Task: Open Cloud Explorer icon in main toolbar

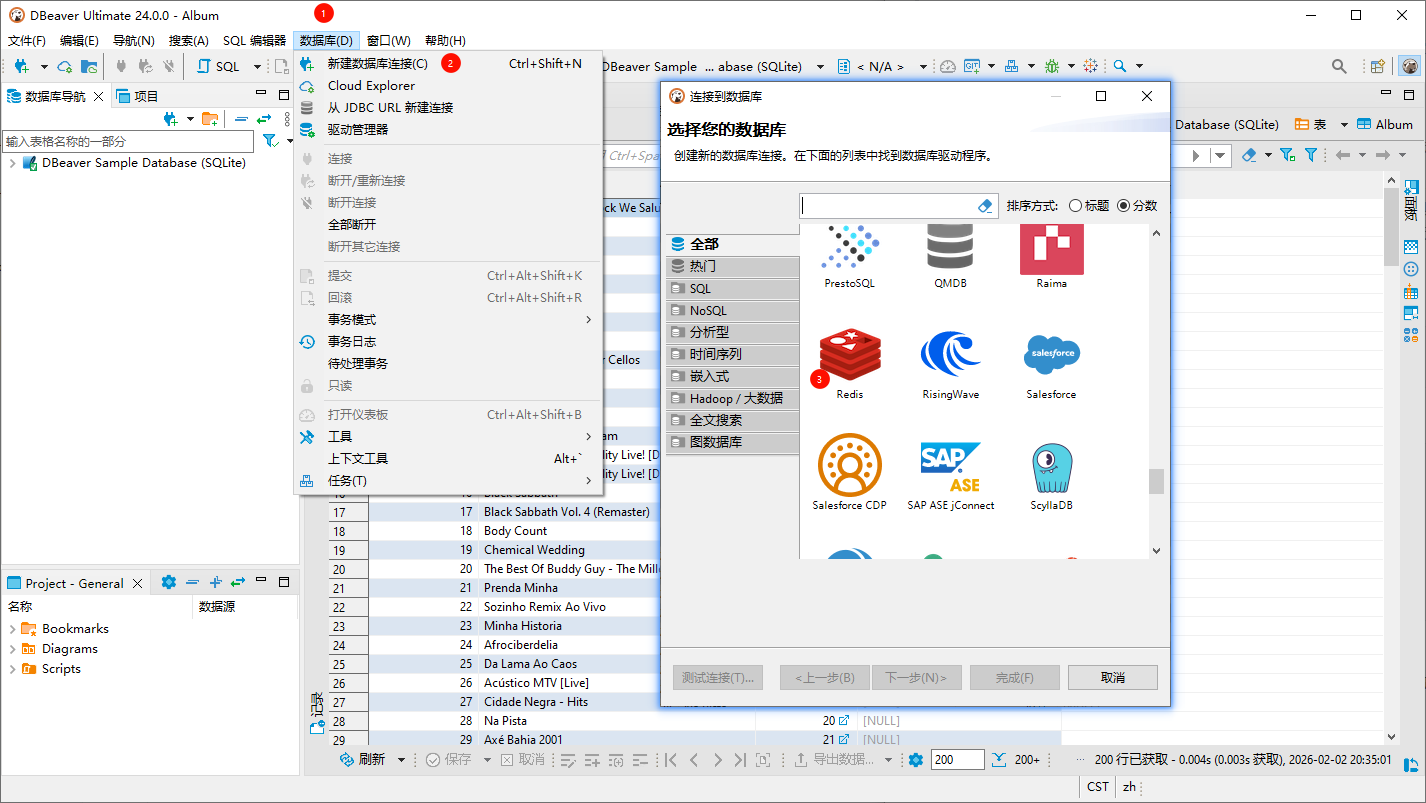Action: tap(65, 66)
